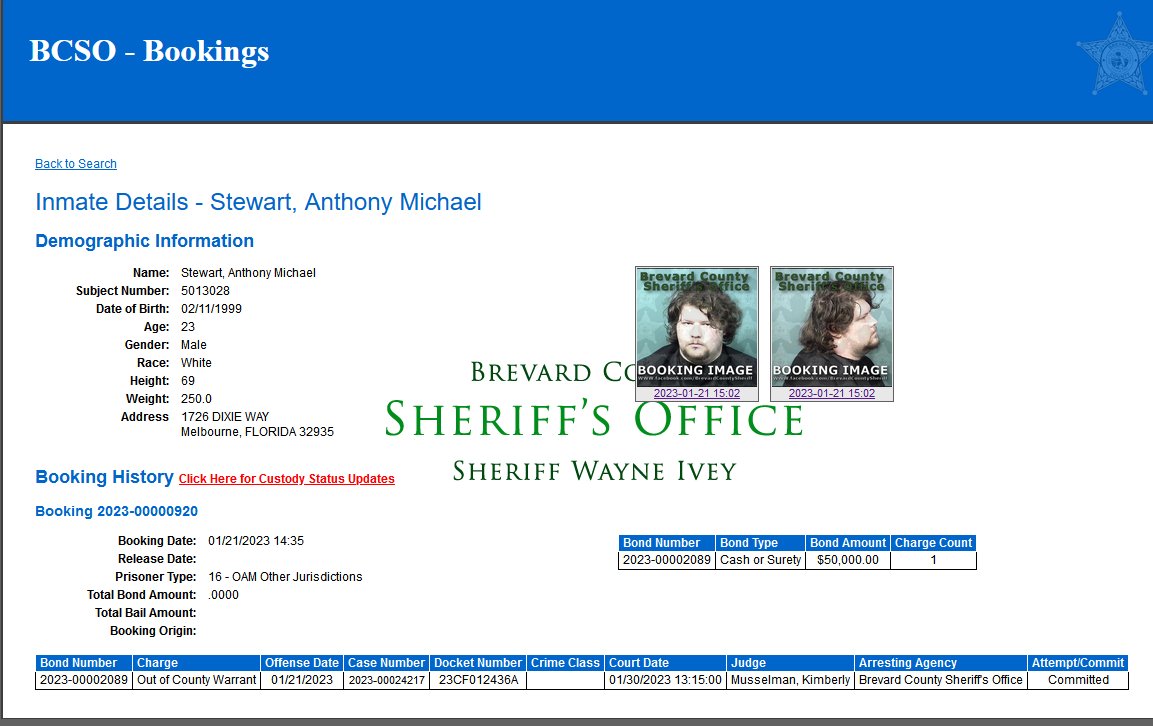Click the $50,000.00 bond amount cell
The image size is (1153, 726).
pyautogui.click(x=847, y=560)
